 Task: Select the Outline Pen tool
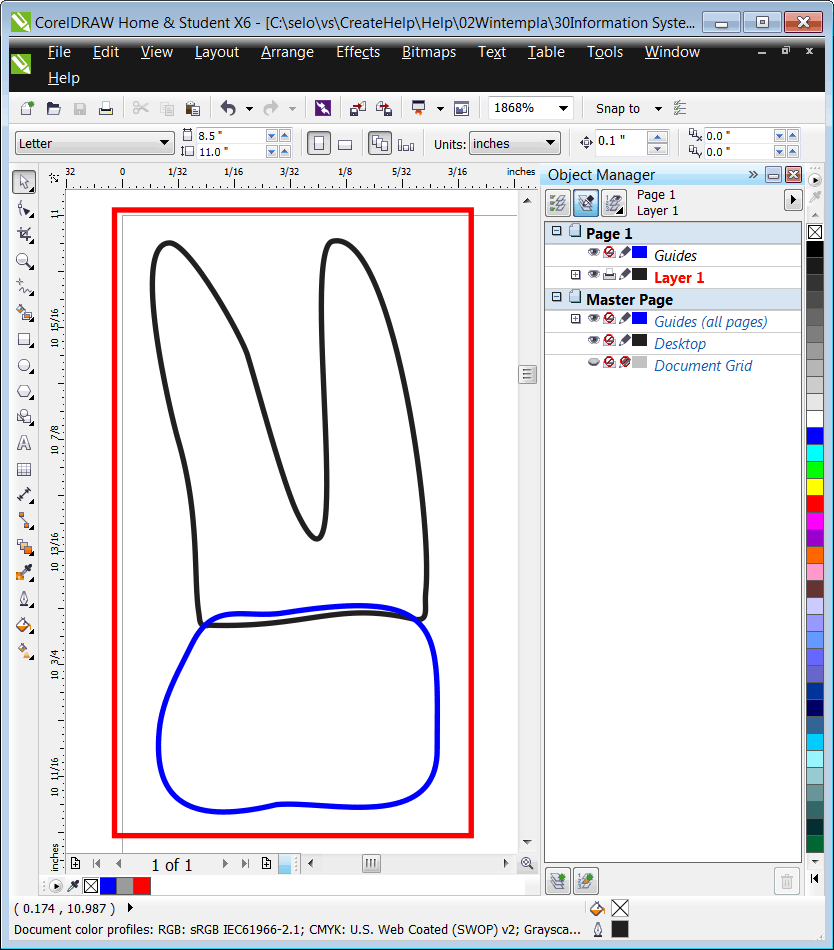pos(24,599)
